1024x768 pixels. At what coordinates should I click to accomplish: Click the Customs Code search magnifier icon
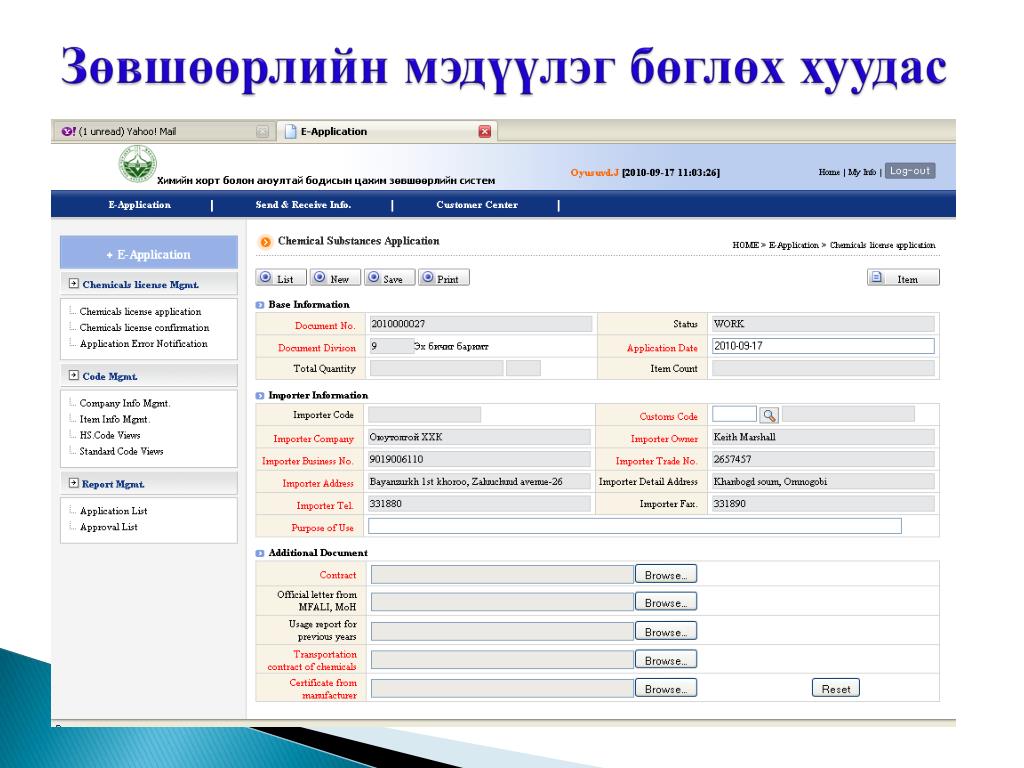(x=769, y=415)
